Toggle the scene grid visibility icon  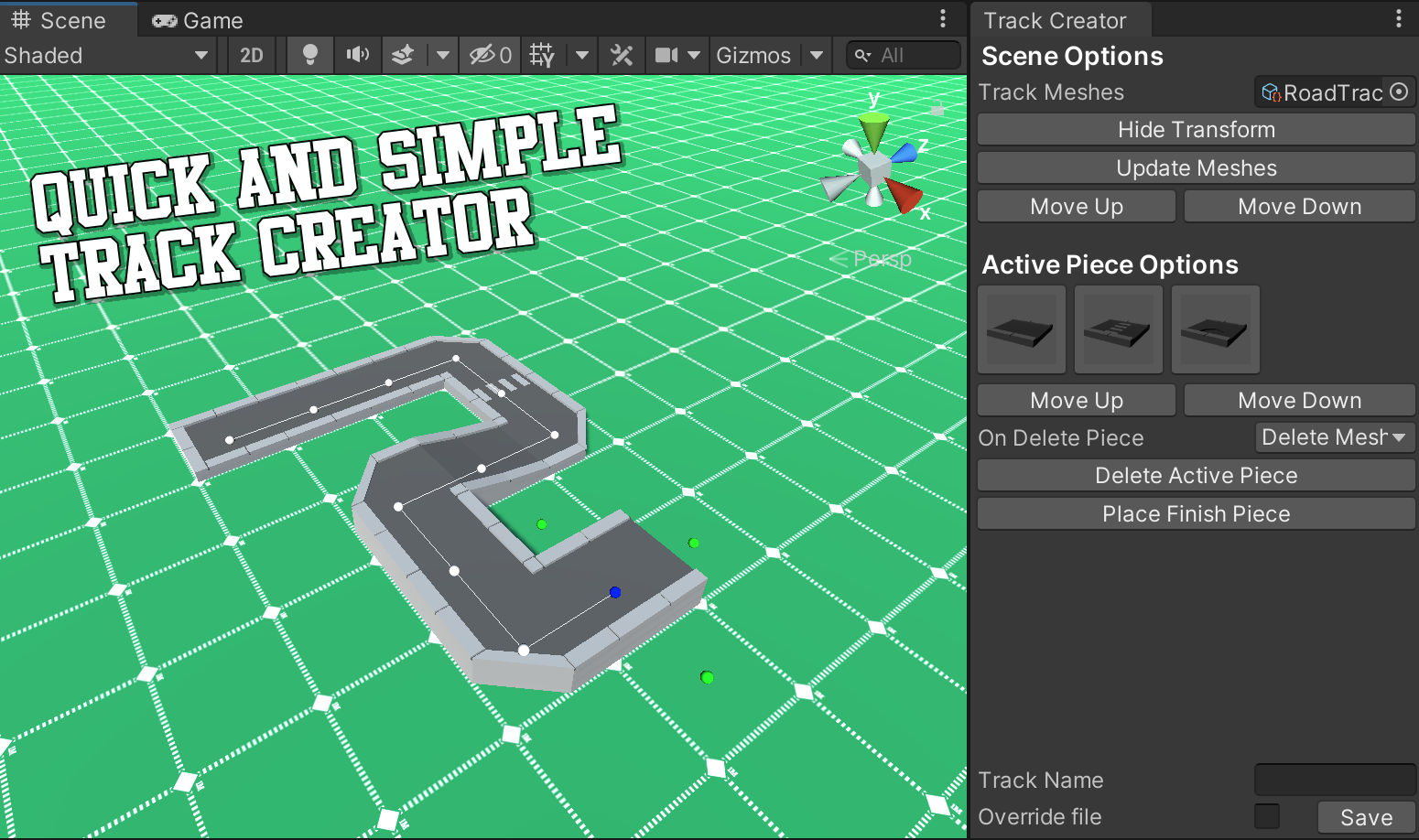click(x=542, y=56)
